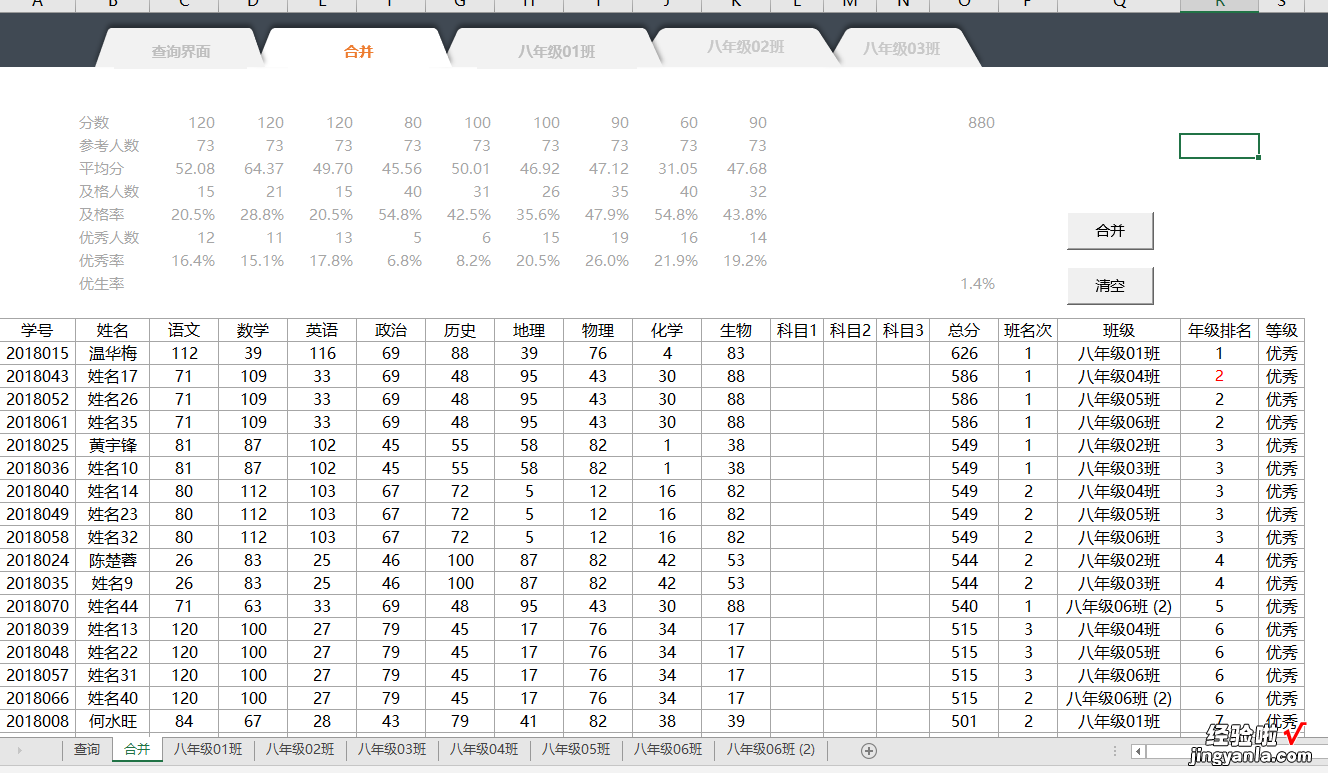Select the 合并 sheet tab at bottom
Viewport: 1328px width, 773px height.
[137, 749]
